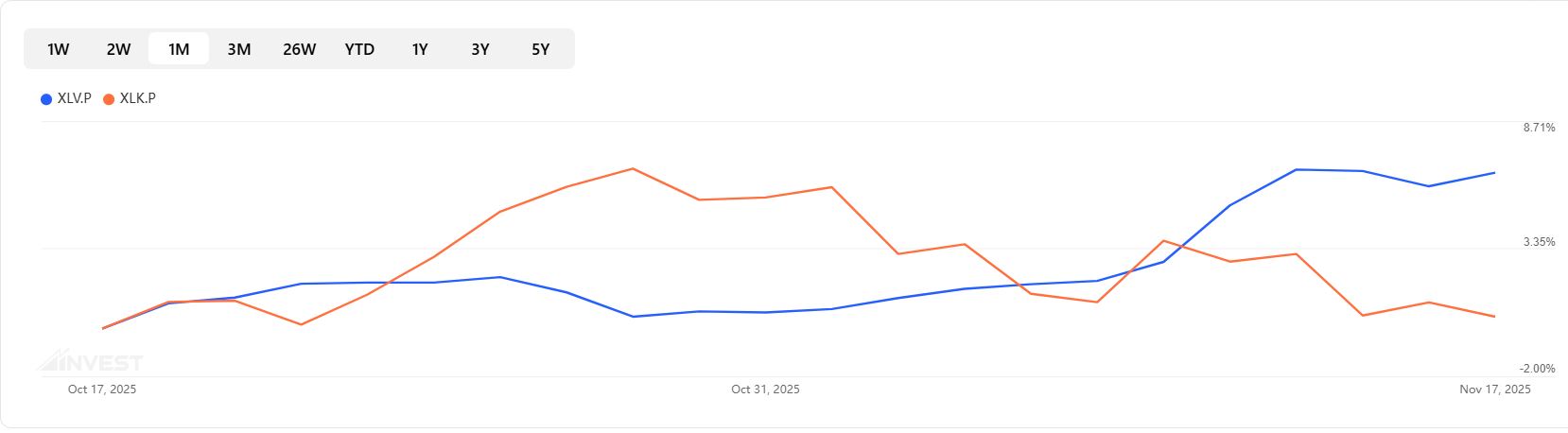View the 1Y time range
Image resolution: width=1568 pixels, height=433 pixels.
click(x=420, y=49)
